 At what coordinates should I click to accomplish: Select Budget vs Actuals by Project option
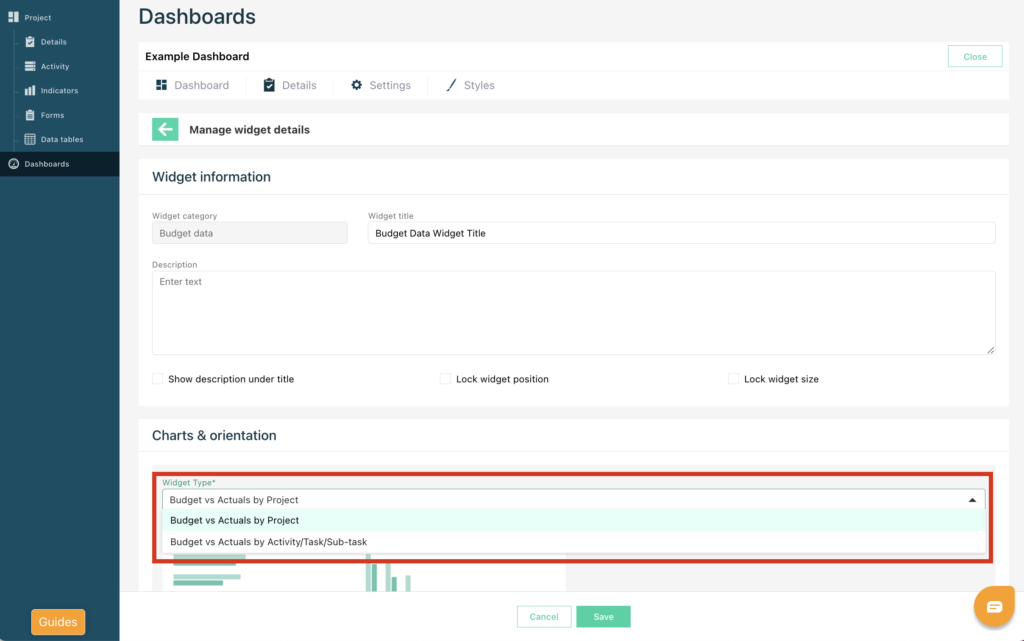click(573, 520)
